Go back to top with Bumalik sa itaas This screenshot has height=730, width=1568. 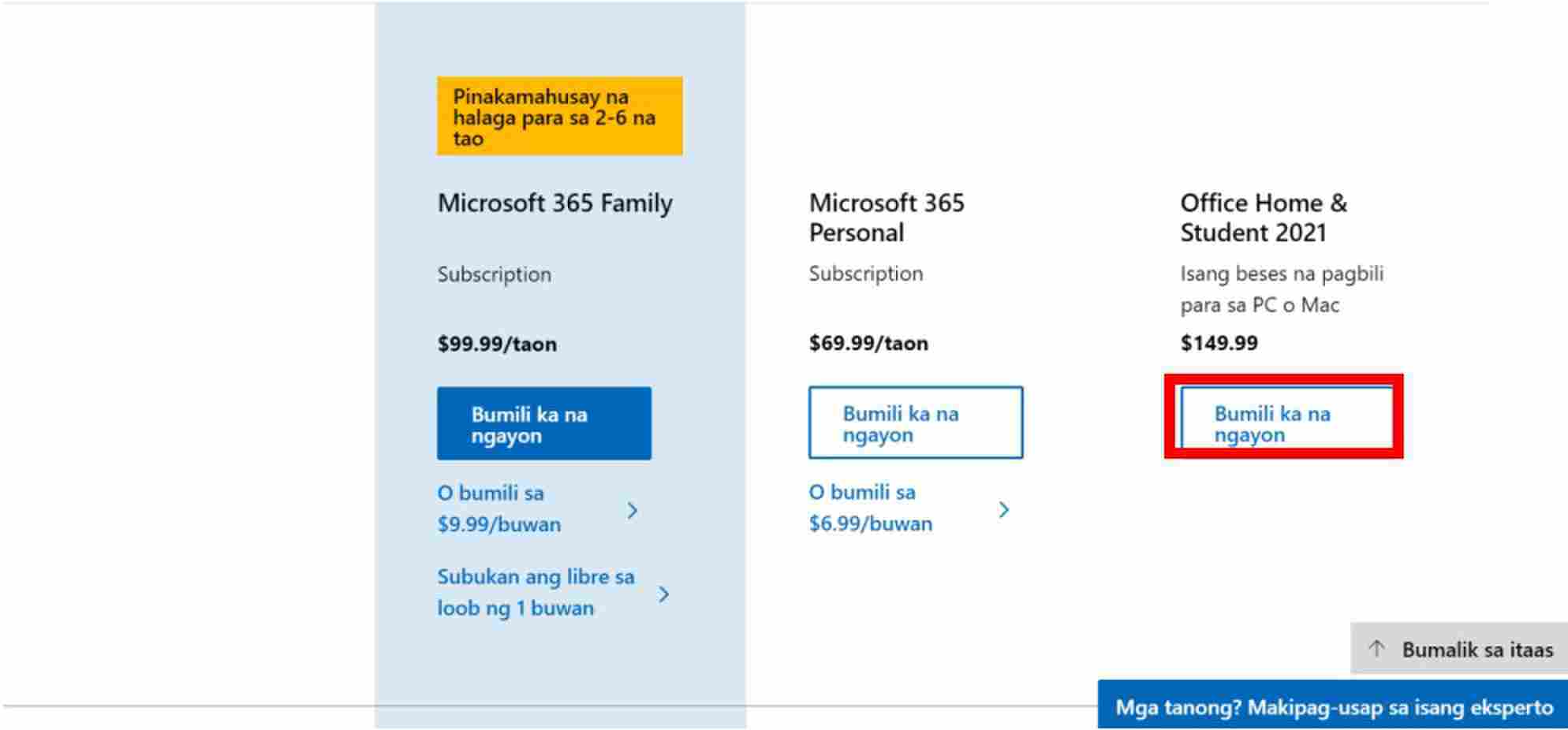[1477, 650]
